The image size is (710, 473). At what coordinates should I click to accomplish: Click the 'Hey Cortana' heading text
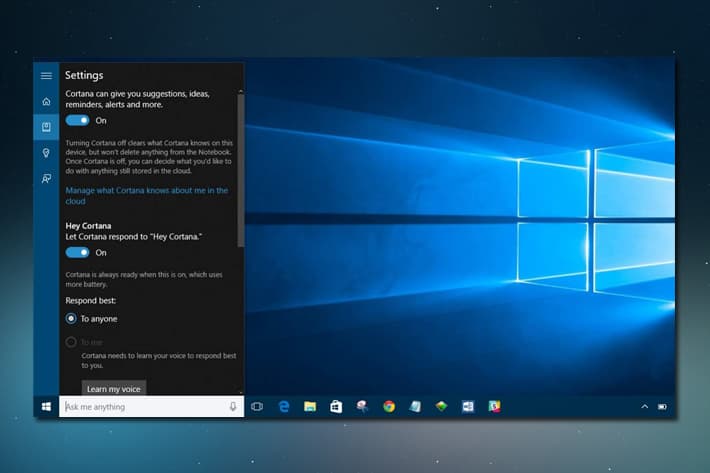point(88,226)
